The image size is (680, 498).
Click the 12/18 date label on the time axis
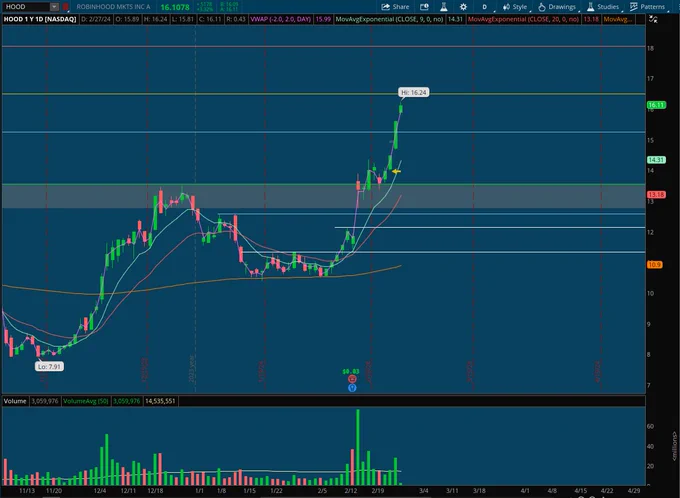[x=155, y=491]
